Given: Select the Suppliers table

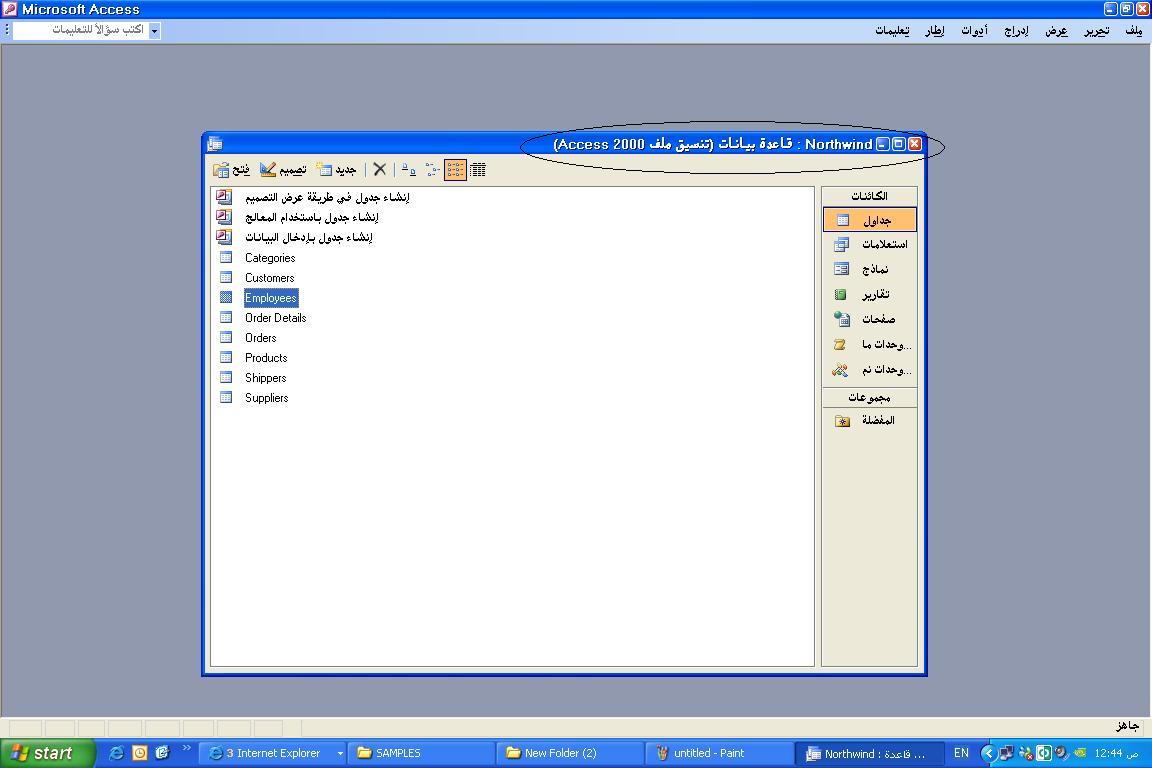Looking at the screenshot, I should 267,398.
